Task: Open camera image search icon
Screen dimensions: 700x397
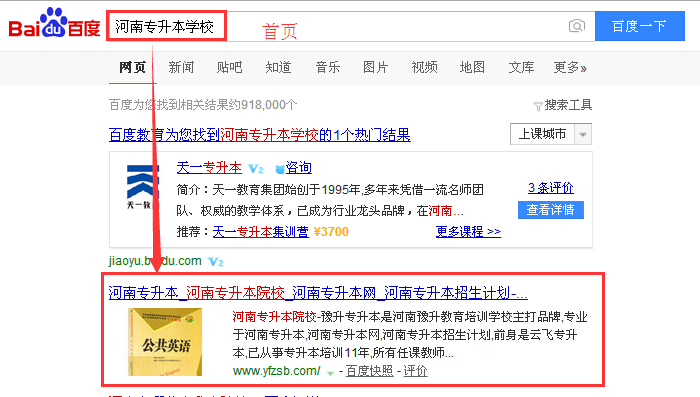Action: click(x=577, y=26)
